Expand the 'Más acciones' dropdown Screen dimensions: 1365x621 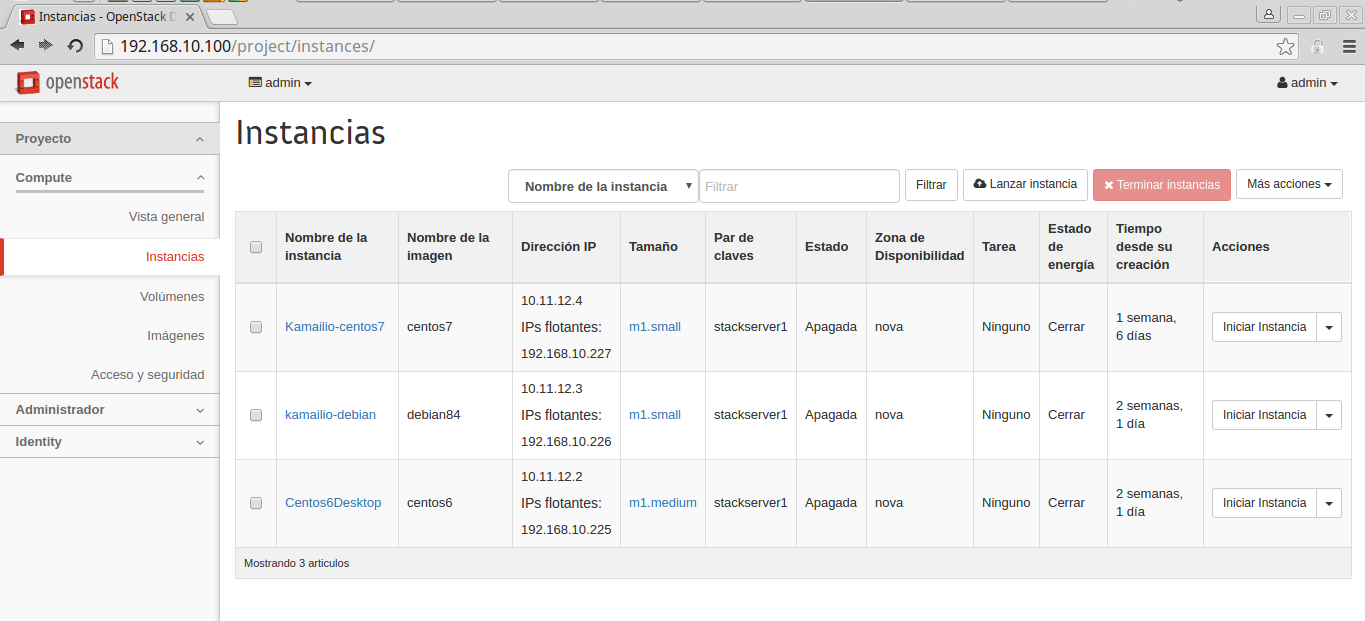(x=1288, y=184)
